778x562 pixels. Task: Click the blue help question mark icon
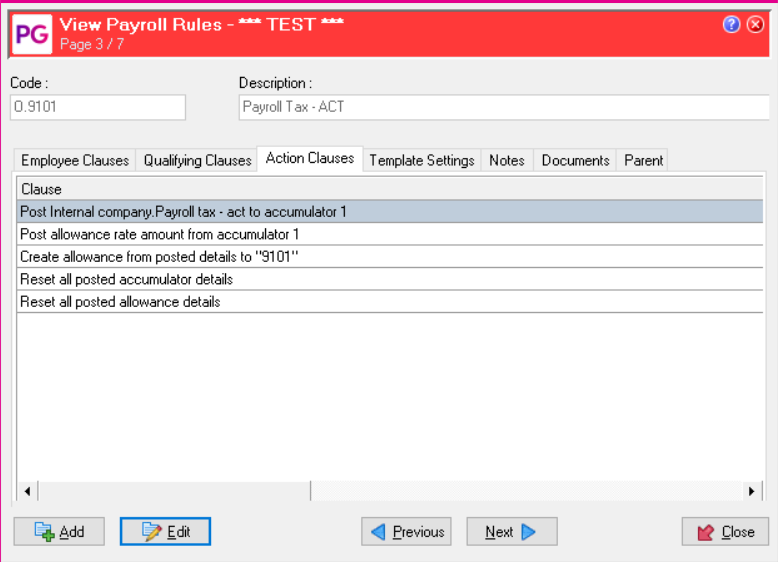coord(732,25)
